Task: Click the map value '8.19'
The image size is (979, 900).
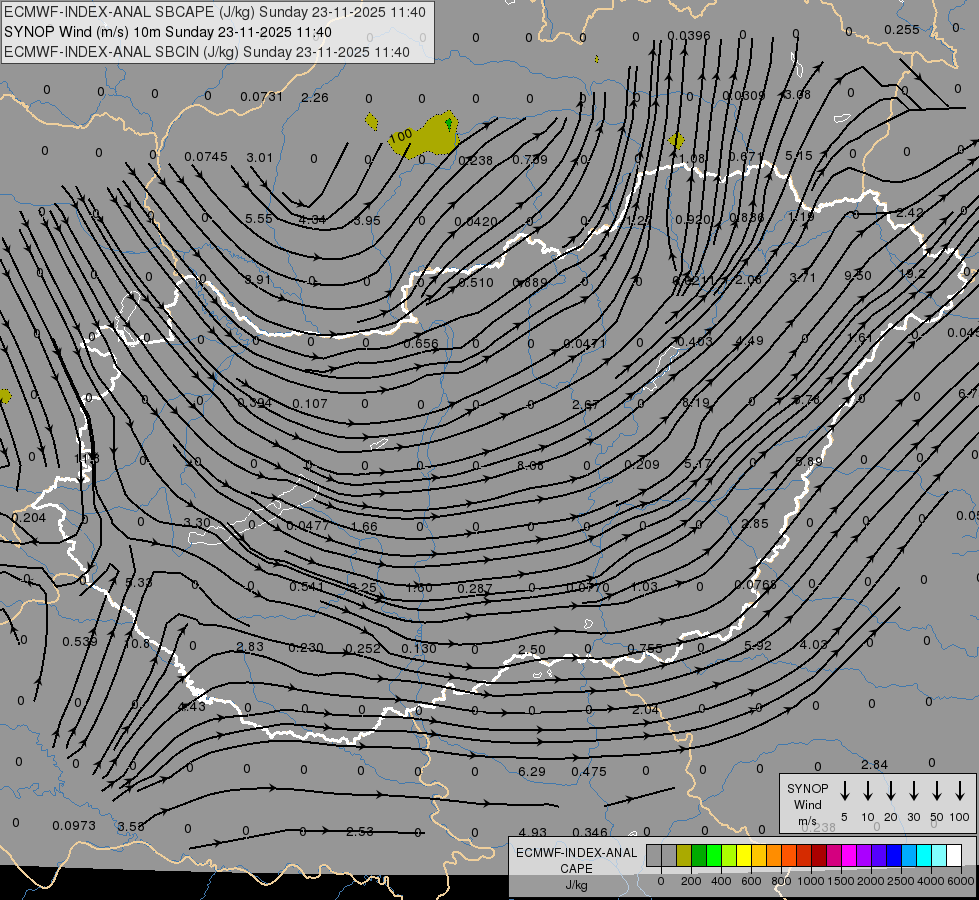Action: coord(696,402)
